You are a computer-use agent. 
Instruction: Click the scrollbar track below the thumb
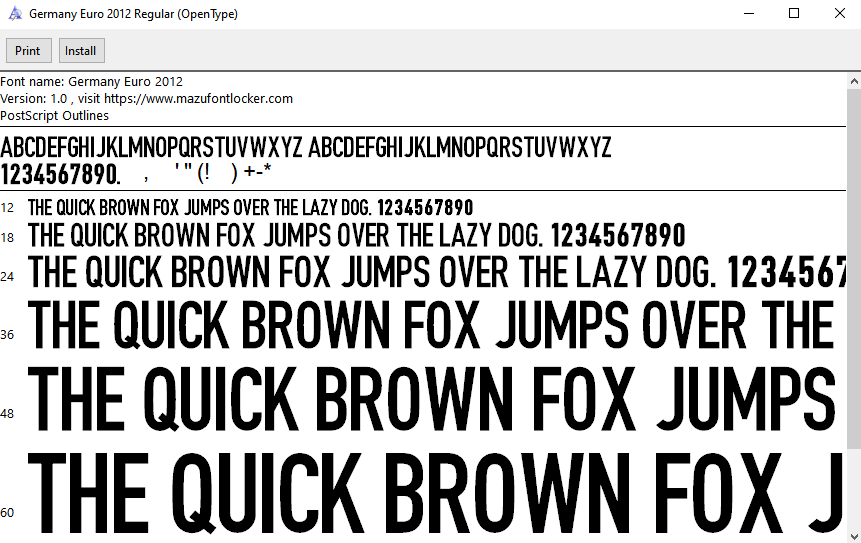coord(853,490)
